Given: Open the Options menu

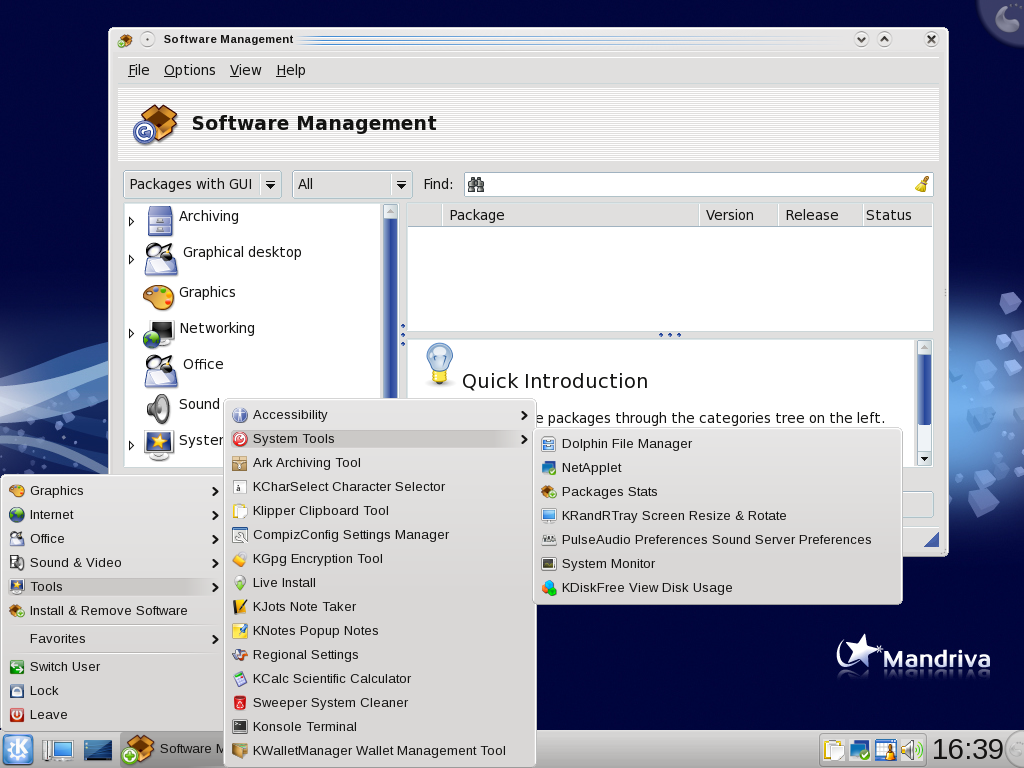Looking at the screenshot, I should point(189,70).
